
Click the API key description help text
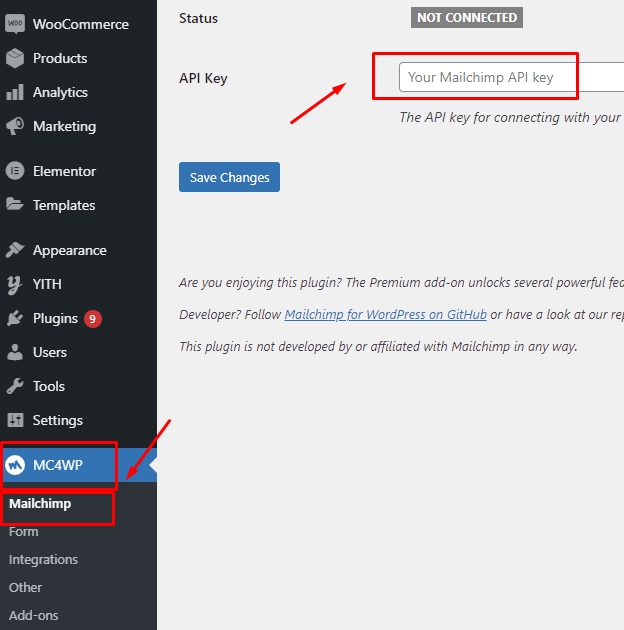pyautogui.click(x=511, y=117)
